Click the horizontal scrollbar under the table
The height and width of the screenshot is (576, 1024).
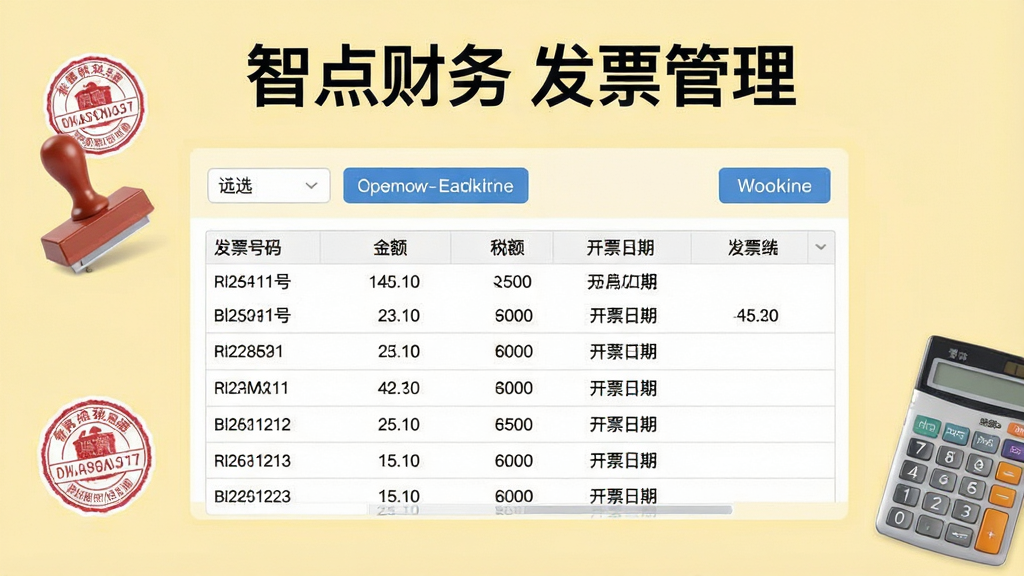[x=550, y=510]
